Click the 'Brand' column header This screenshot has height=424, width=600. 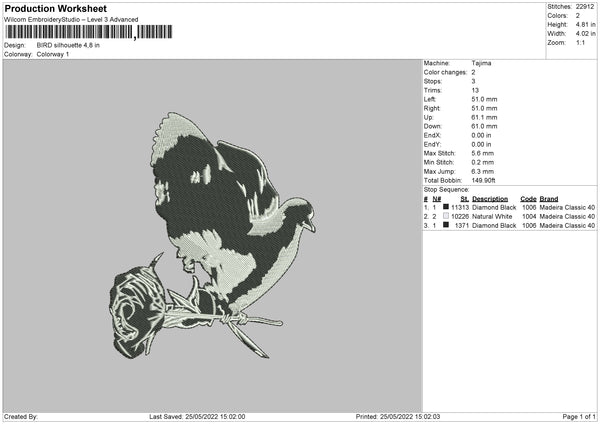click(549, 199)
